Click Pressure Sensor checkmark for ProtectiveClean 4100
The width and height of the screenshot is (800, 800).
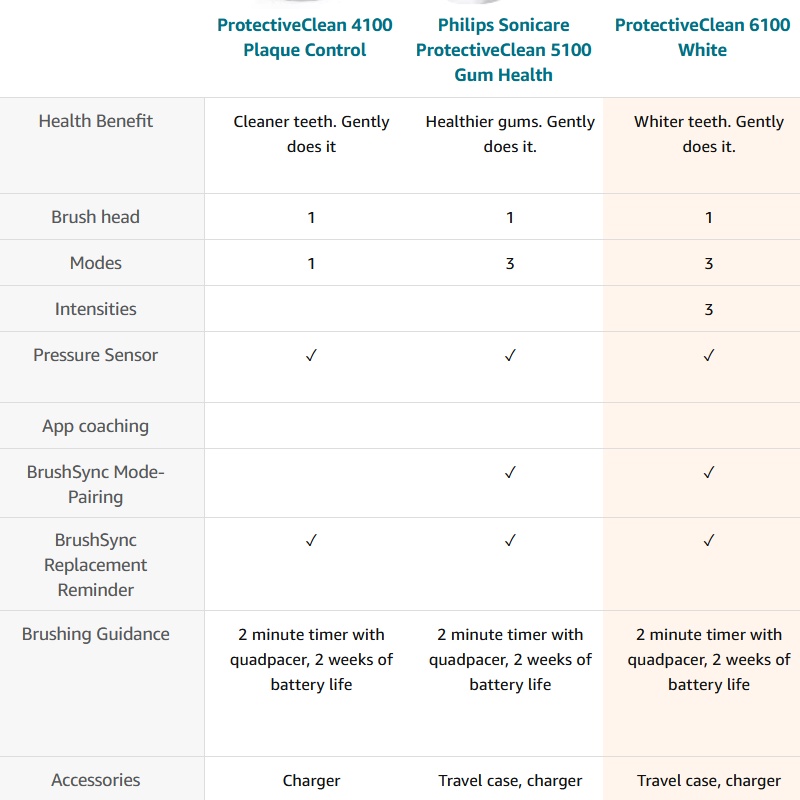coord(311,355)
